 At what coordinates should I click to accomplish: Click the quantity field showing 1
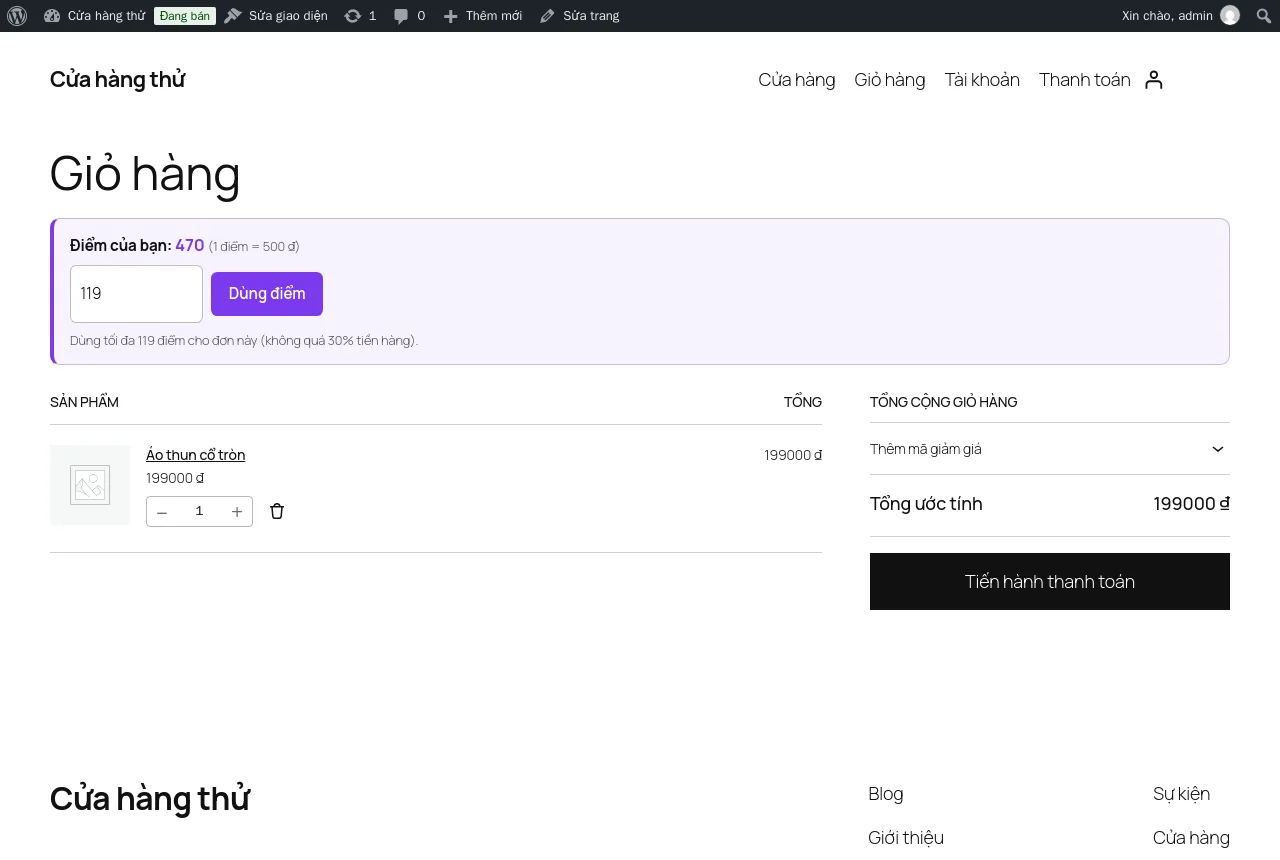(199, 511)
